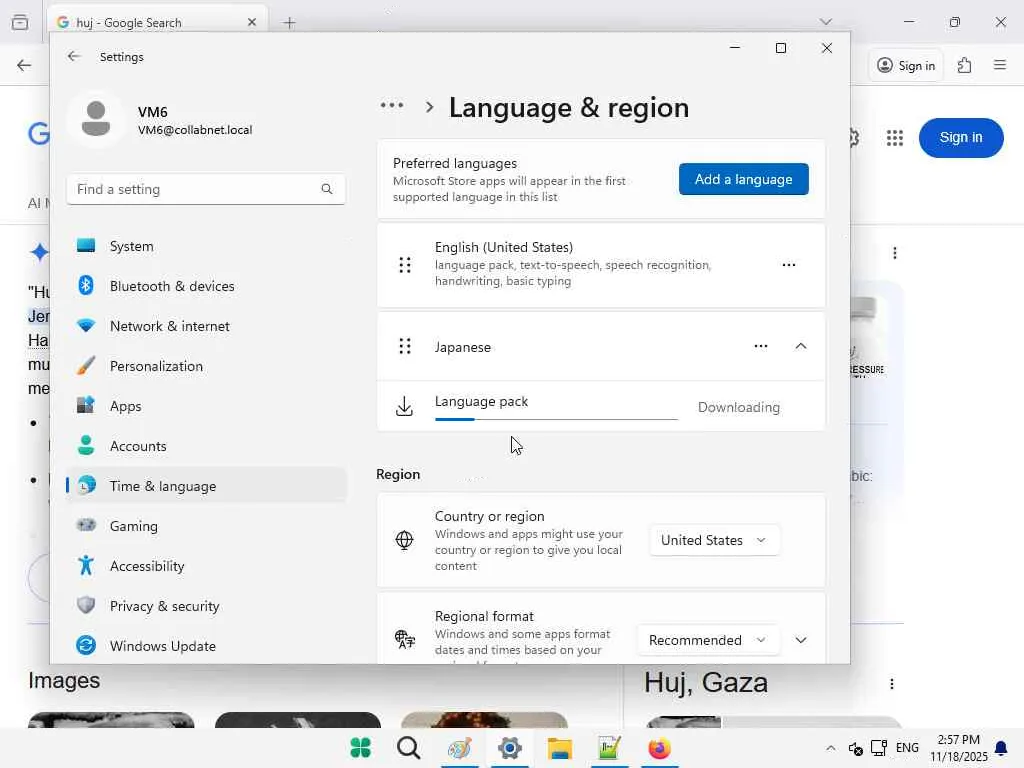This screenshot has width=1024, height=768.
Task: Show hidden system tray icons
Action: click(830, 748)
